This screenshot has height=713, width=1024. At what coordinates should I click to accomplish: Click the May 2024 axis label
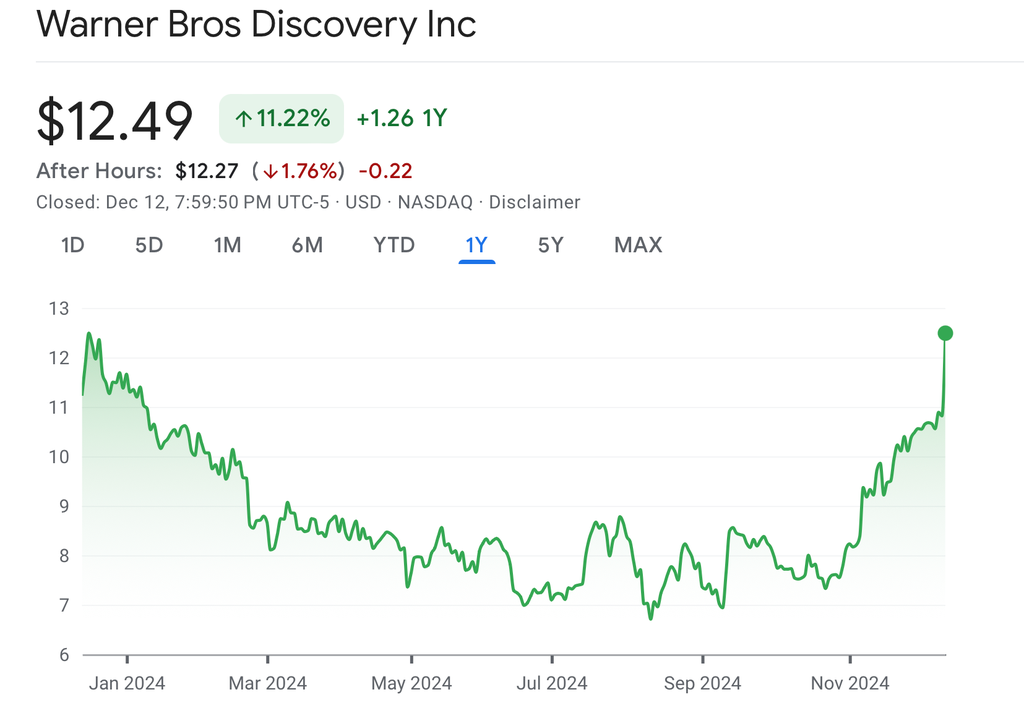pos(411,684)
